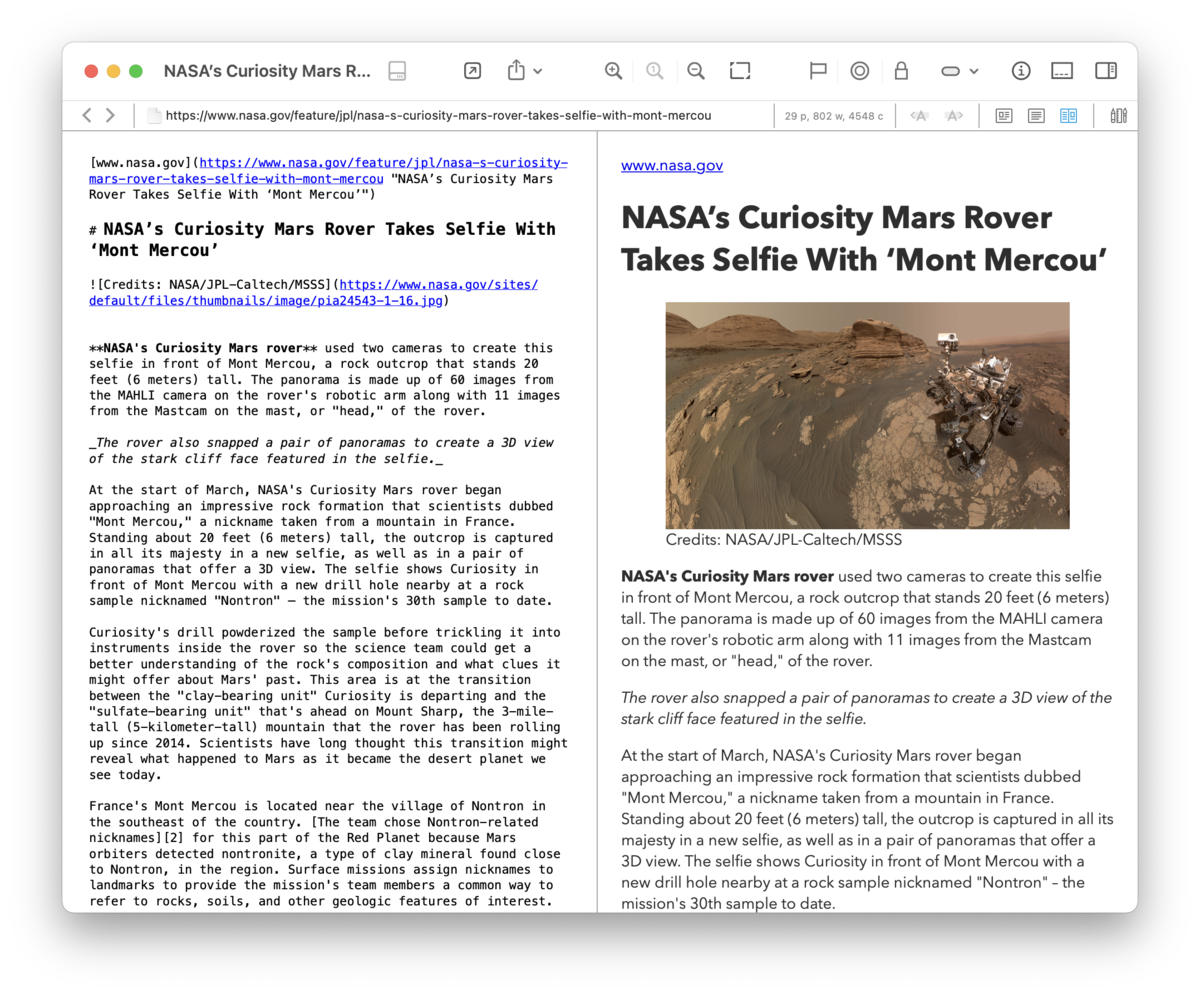Toggle the right sidebar panel
This screenshot has height=995, width=1200.
click(x=1106, y=71)
